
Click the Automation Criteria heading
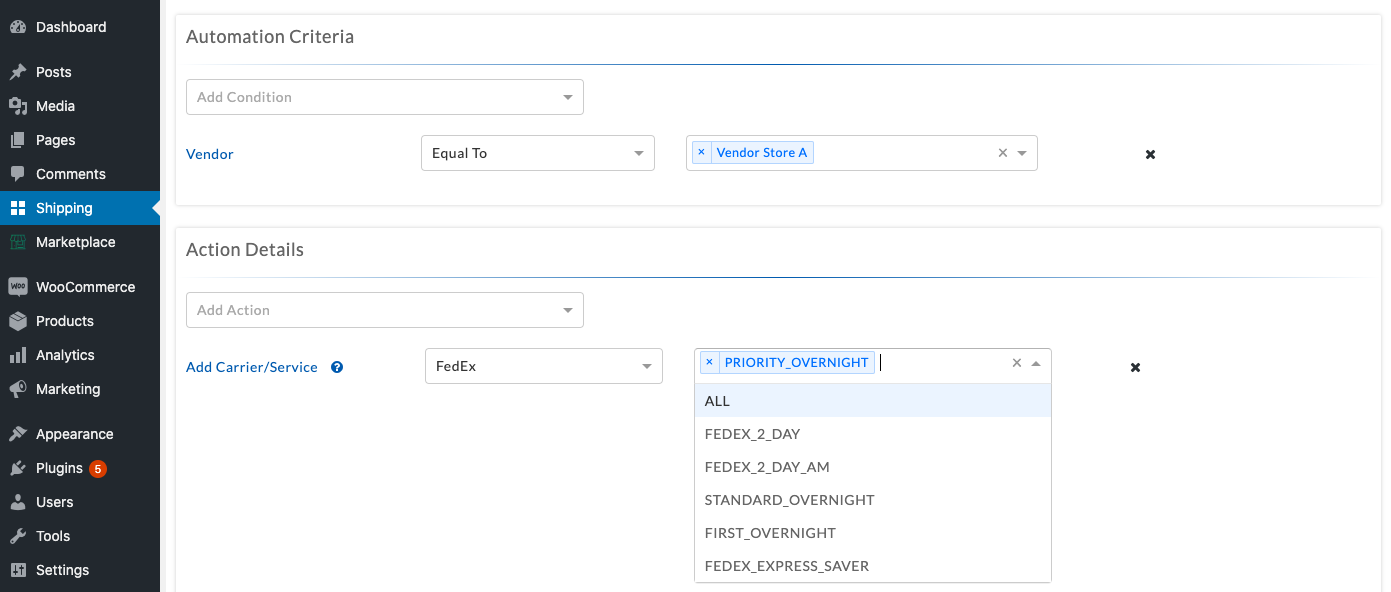270,37
